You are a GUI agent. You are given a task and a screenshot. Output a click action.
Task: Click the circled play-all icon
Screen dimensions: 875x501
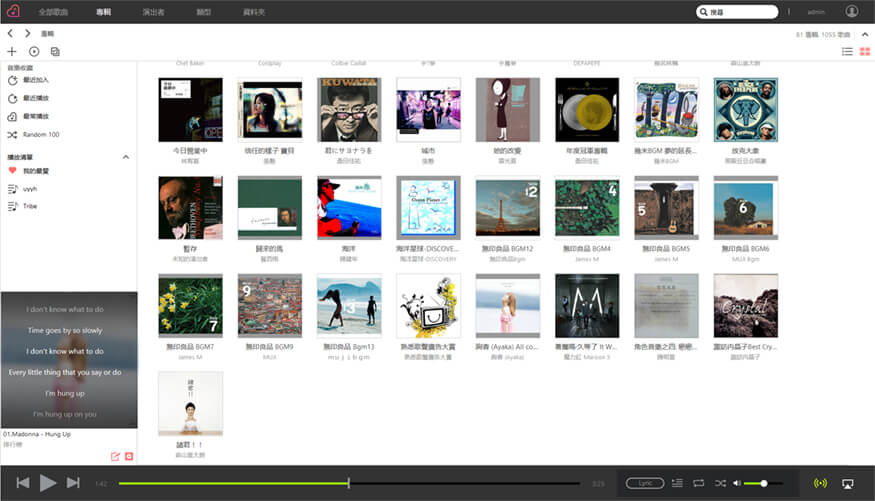(34, 51)
